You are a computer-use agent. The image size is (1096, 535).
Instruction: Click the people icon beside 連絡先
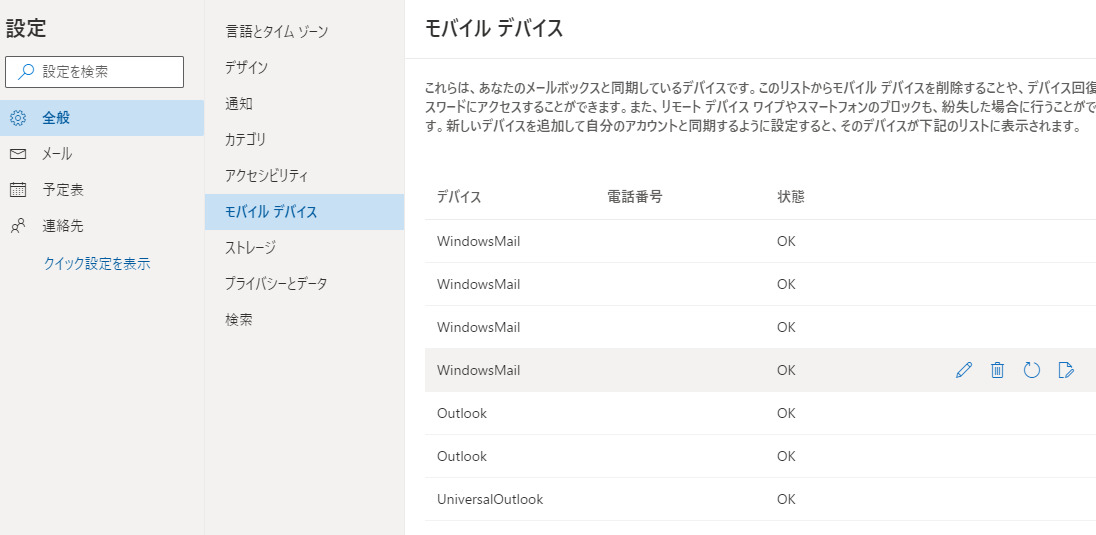coord(18,226)
